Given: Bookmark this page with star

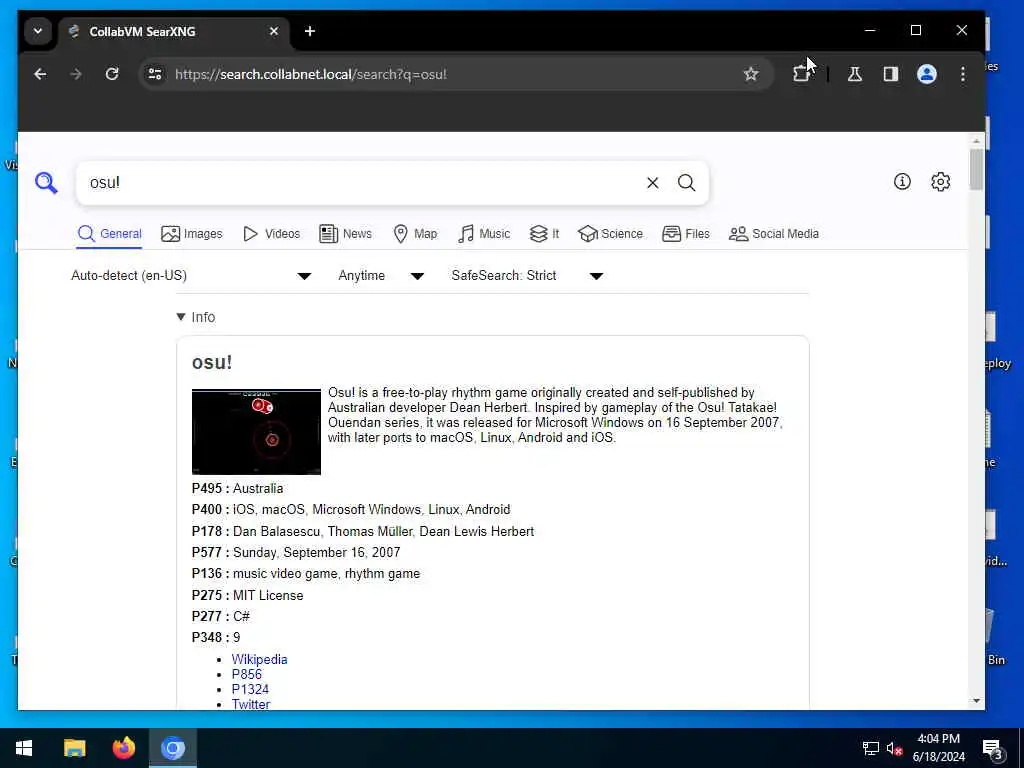Looking at the screenshot, I should click(x=751, y=74).
